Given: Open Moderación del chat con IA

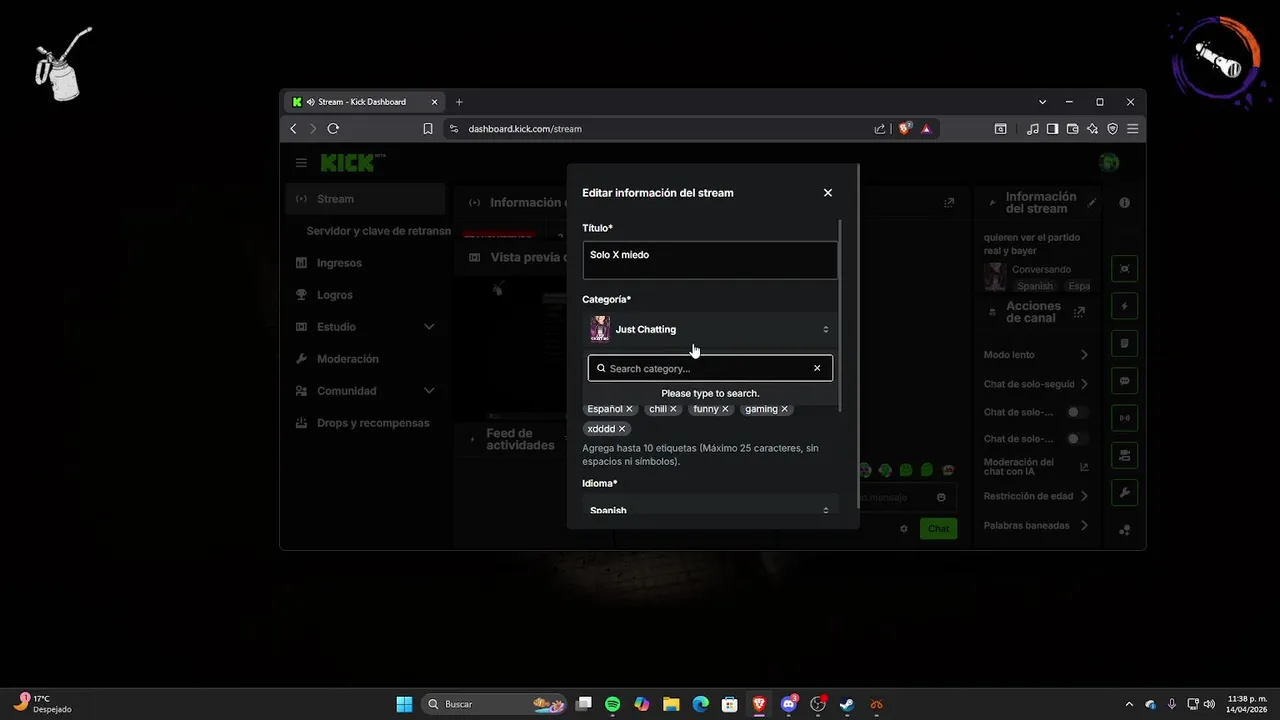Looking at the screenshot, I should (1036, 467).
